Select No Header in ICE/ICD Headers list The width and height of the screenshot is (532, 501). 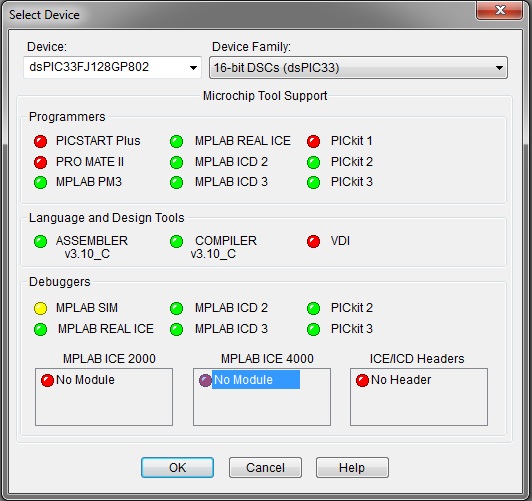click(x=401, y=380)
